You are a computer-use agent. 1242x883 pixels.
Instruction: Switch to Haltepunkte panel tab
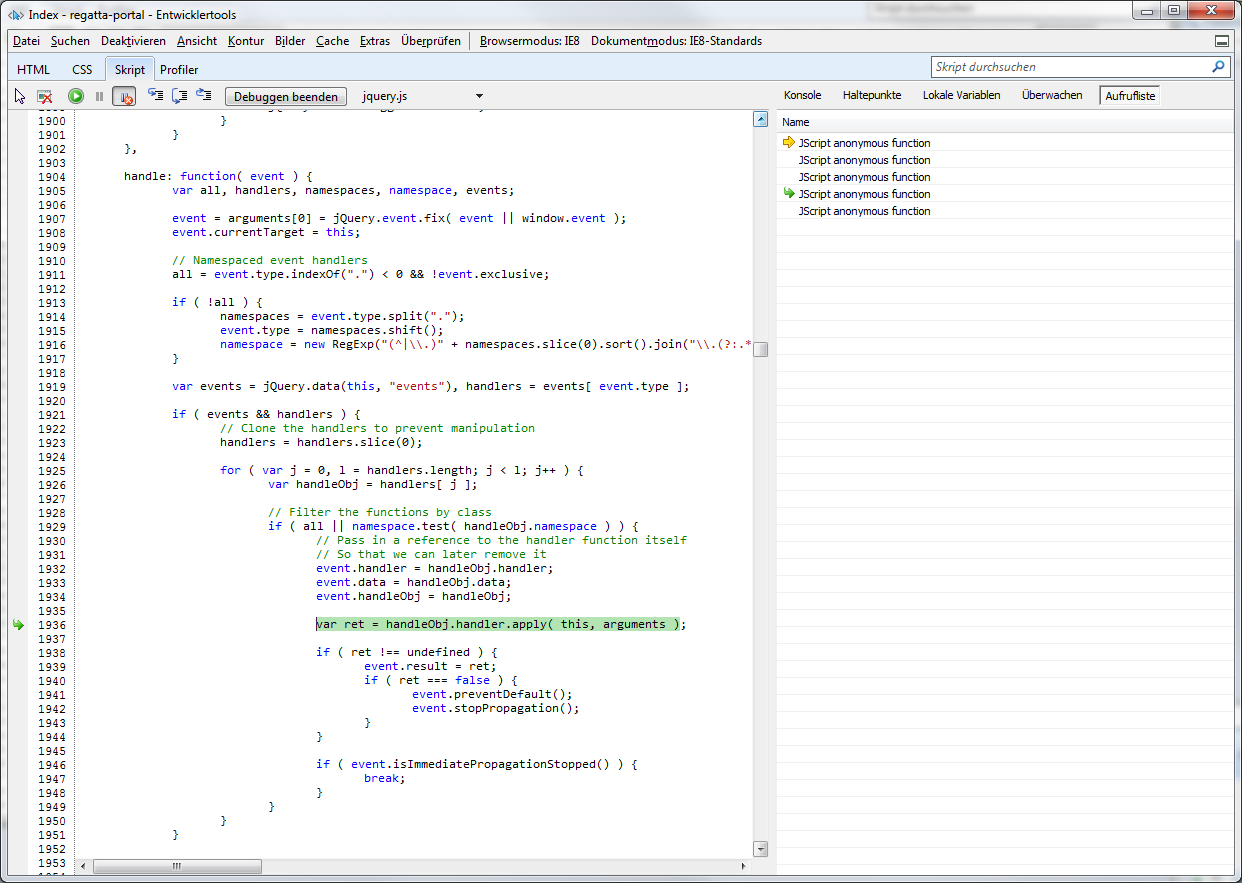point(871,95)
